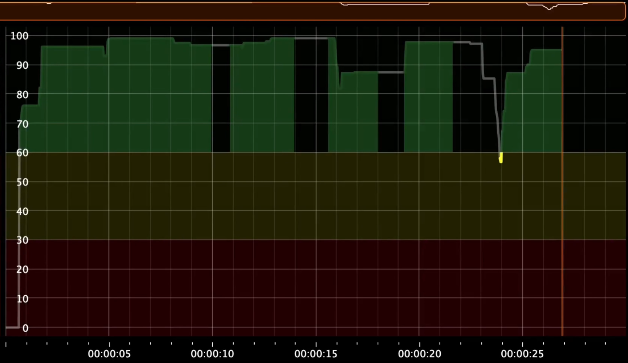Click the orange playhead line

562,180
